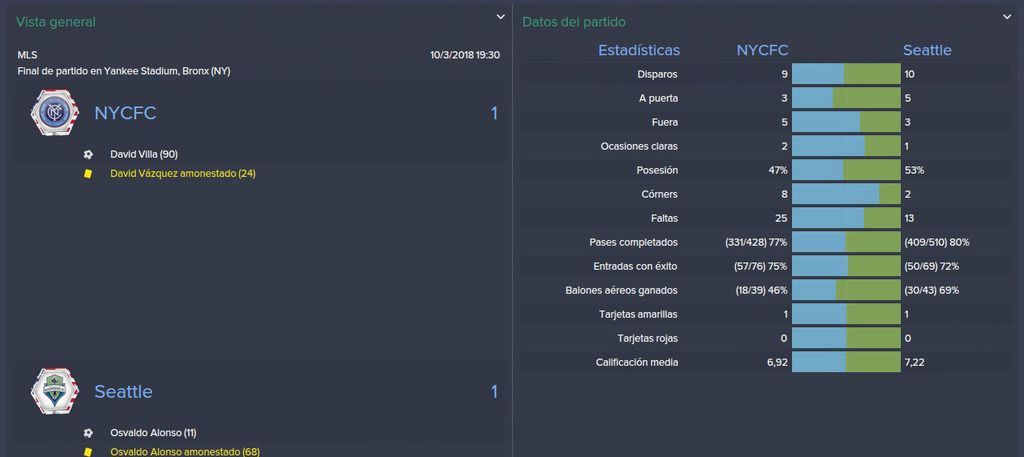Open the Vista general panel title
Image resolution: width=1024 pixels, height=457 pixels.
(56, 22)
